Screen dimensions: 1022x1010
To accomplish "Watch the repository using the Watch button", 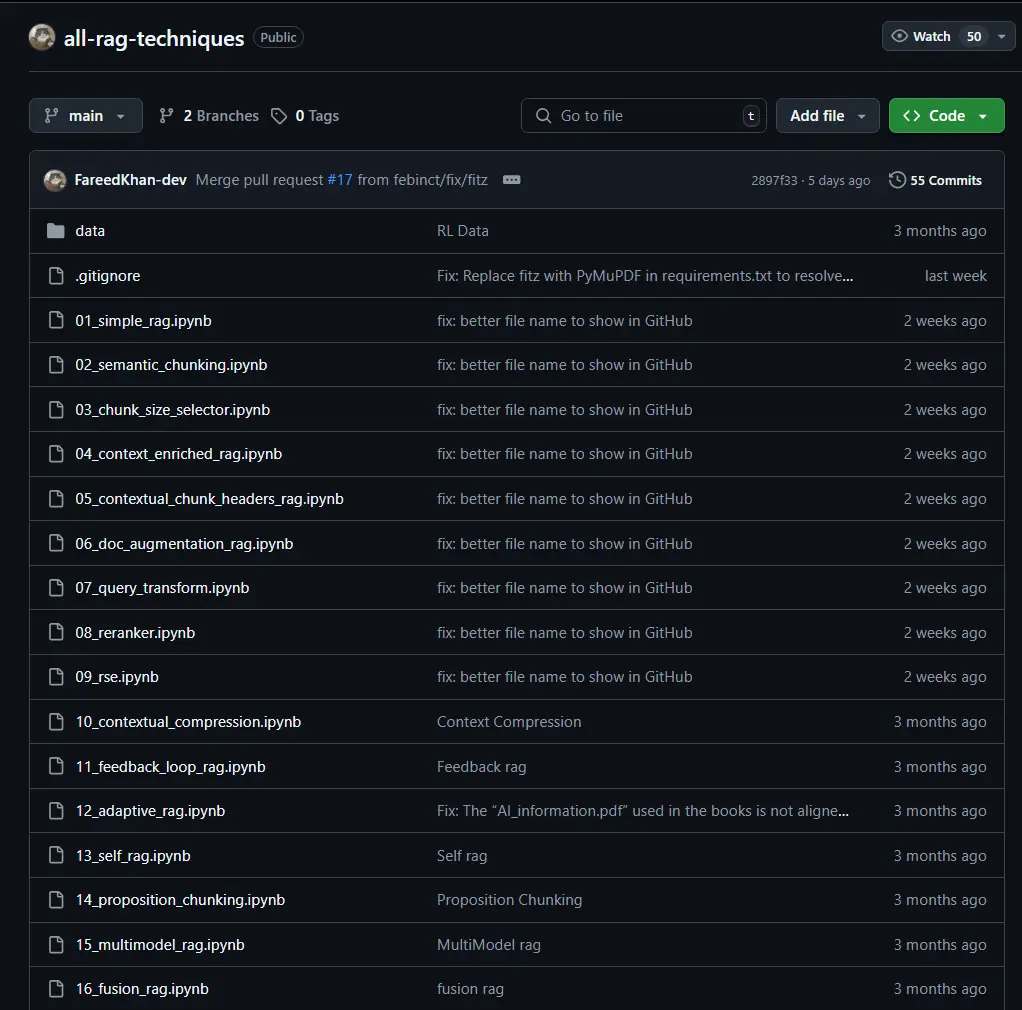I will coord(920,36).
